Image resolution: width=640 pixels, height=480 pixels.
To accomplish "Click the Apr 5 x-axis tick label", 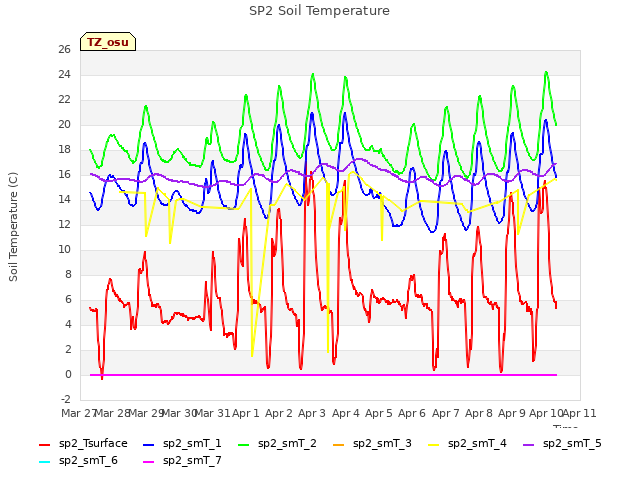I will click(379, 413).
